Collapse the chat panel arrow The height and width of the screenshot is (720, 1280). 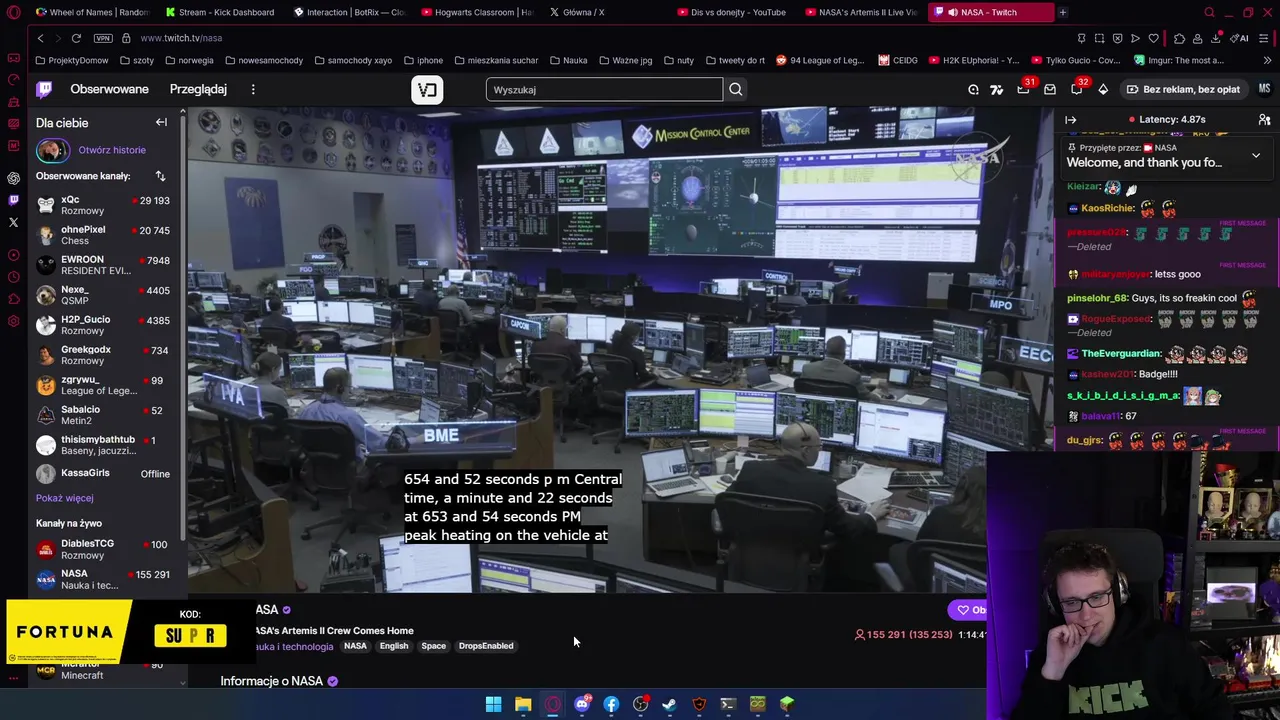pyautogui.click(x=1071, y=120)
